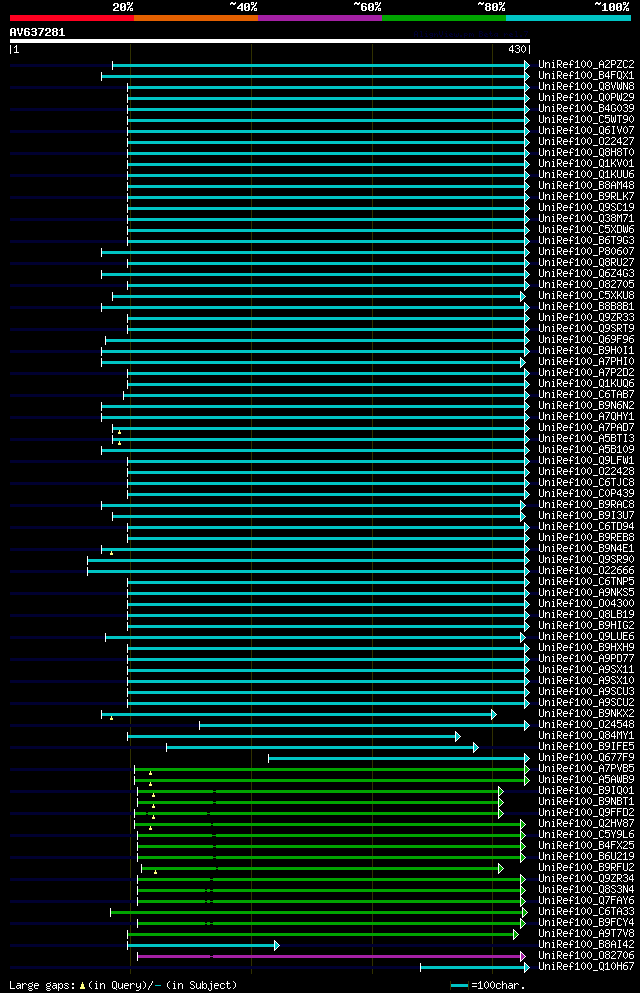
Task: Click the UniRef100_B8AI42 entry
Action: point(586,945)
